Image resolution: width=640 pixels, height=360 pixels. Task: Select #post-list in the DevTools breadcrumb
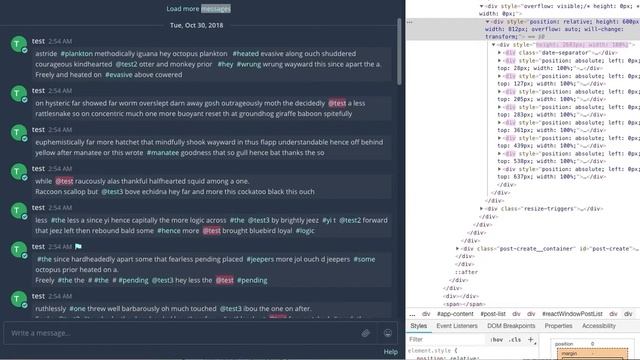coord(493,314)
